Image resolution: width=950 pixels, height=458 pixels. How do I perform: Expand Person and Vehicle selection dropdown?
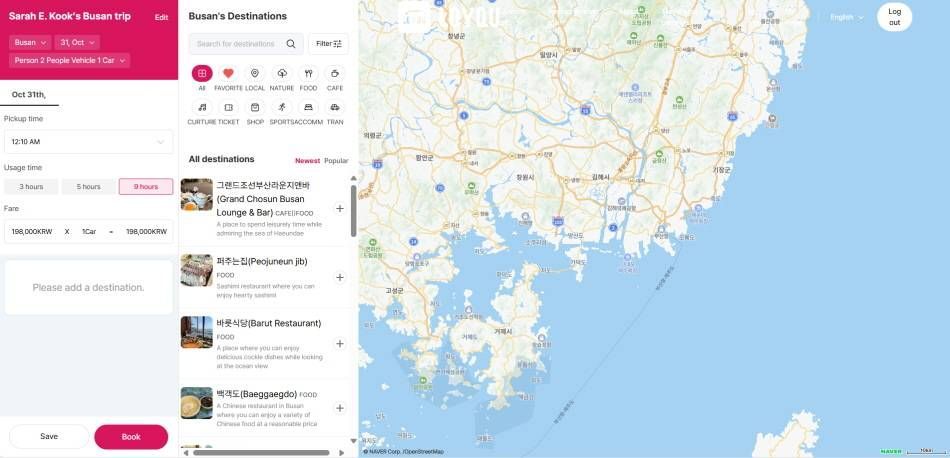point(69,61)
